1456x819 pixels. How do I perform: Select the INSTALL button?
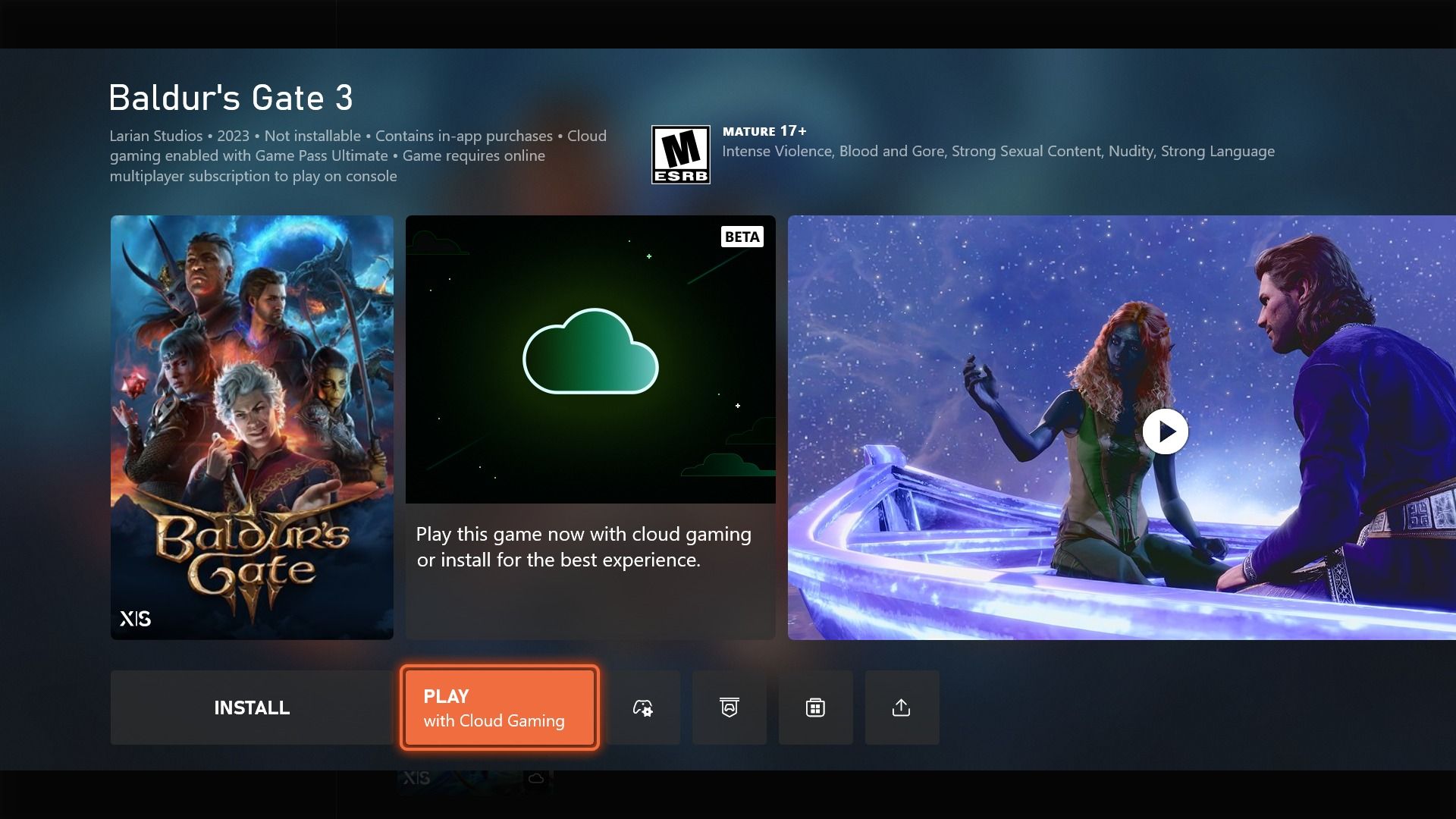[x=252, y=707]
